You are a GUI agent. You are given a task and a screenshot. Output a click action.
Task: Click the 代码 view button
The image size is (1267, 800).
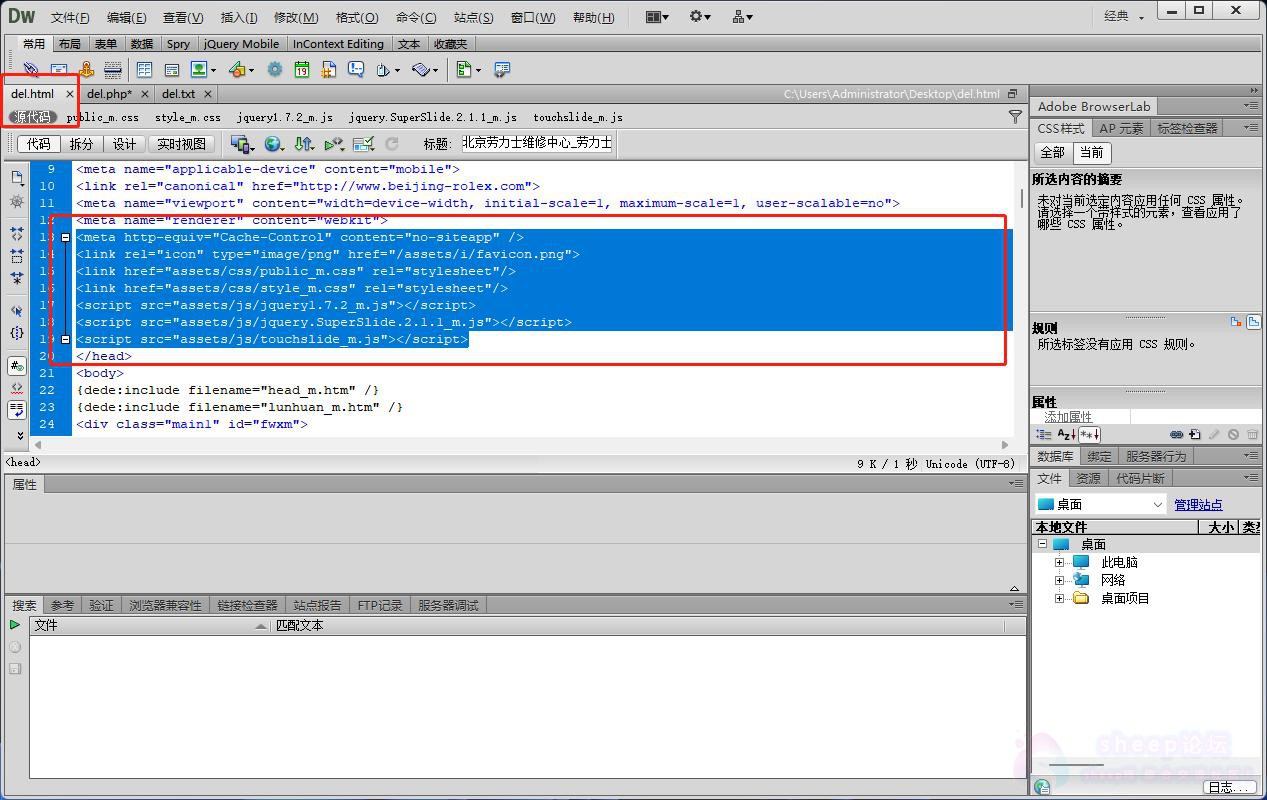[x=39, y=144]
